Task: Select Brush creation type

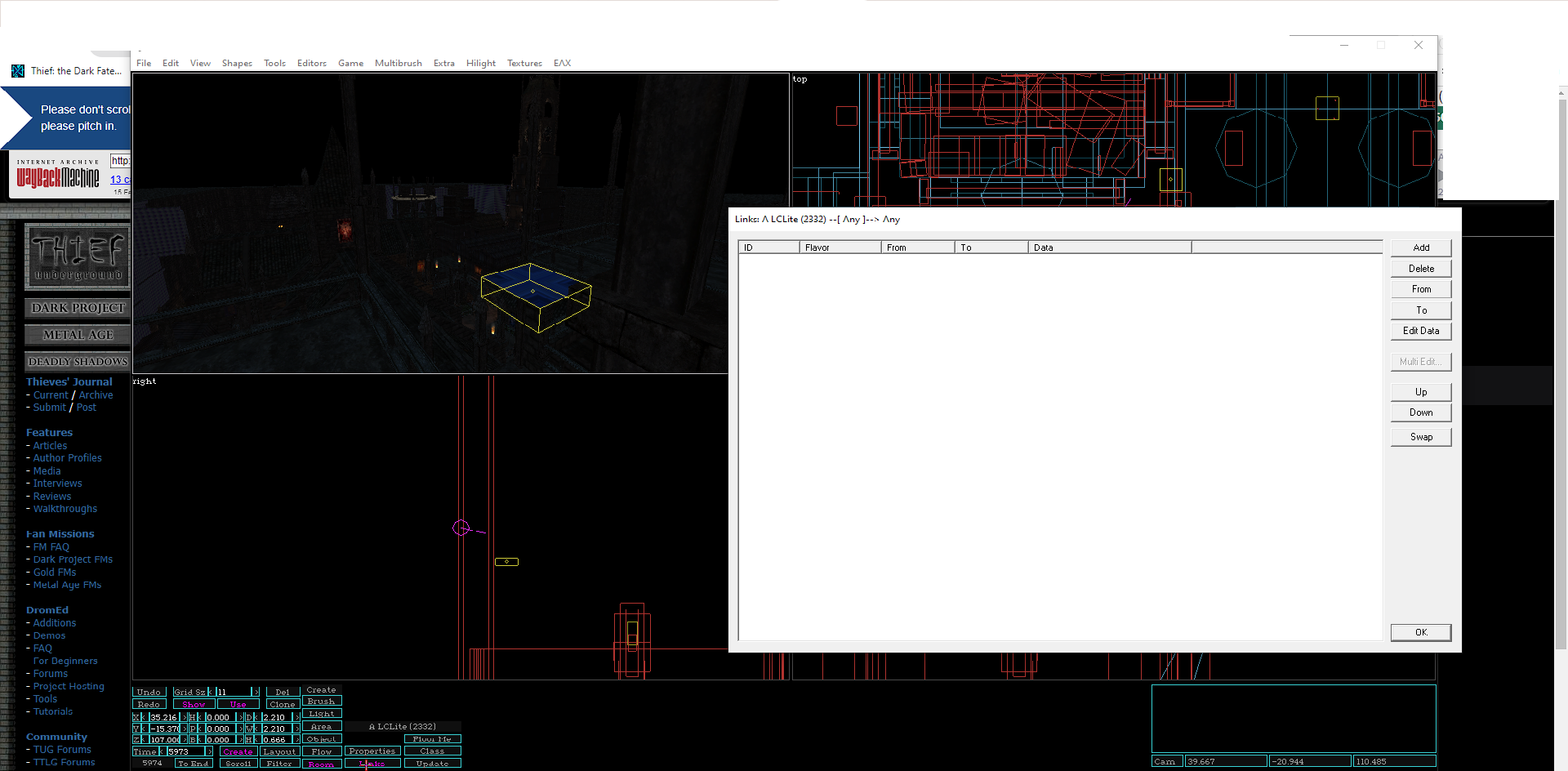Action: pyautogui.click(x=321, y=701)
